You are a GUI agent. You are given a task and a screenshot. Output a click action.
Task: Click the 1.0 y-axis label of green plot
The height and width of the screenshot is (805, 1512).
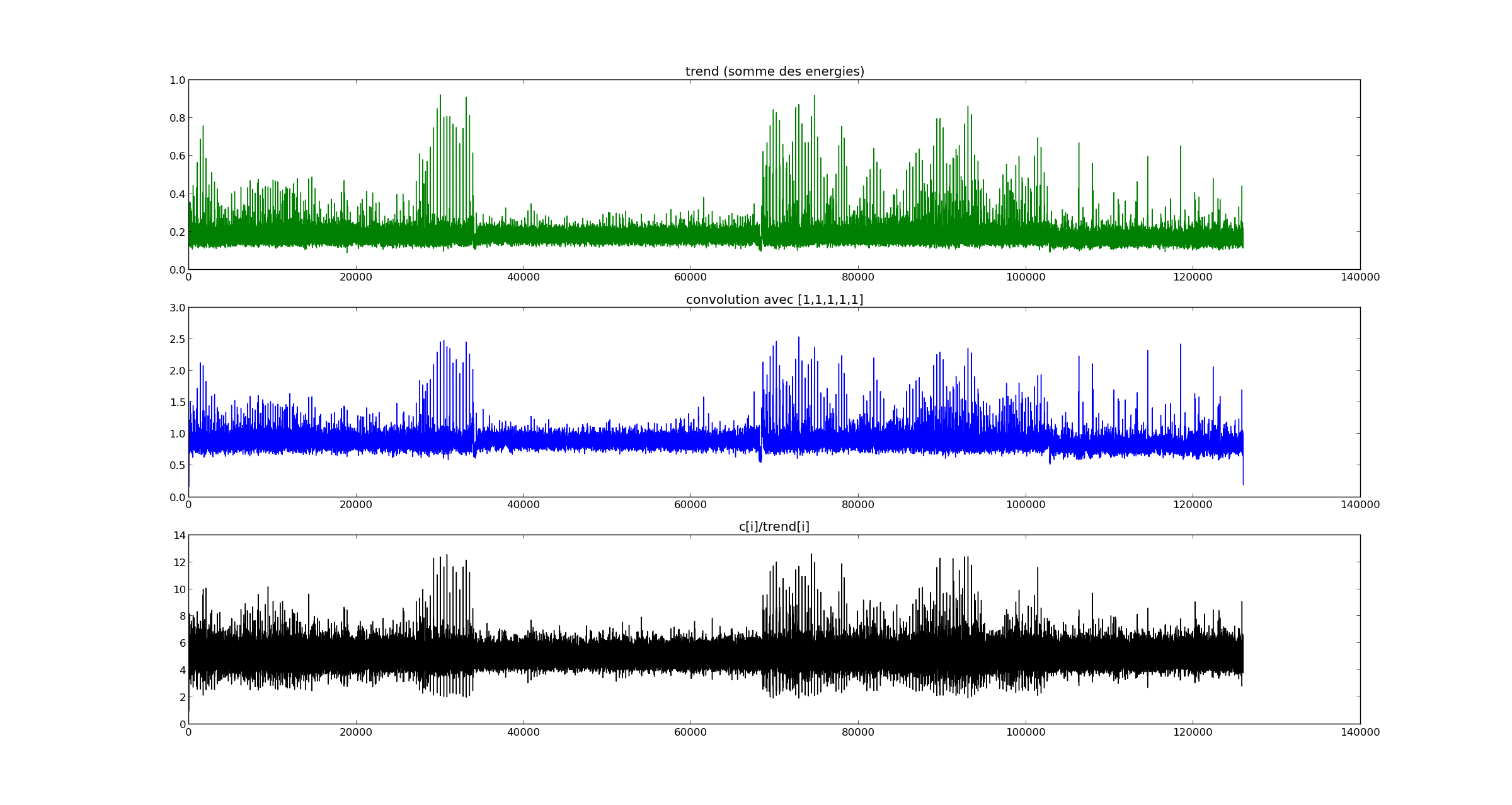point(177,80)
